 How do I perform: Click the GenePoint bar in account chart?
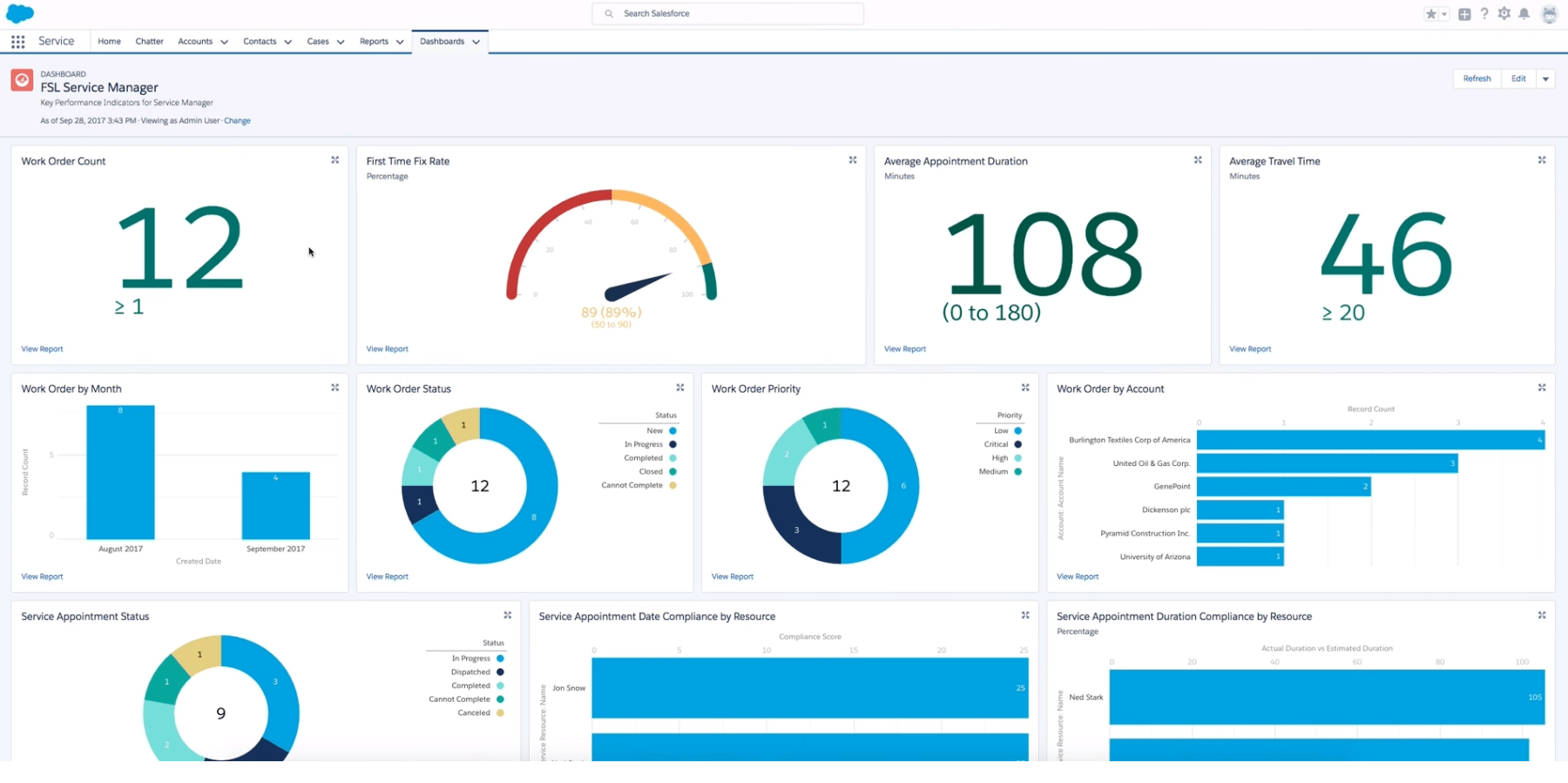click(x=1283, y=486)
